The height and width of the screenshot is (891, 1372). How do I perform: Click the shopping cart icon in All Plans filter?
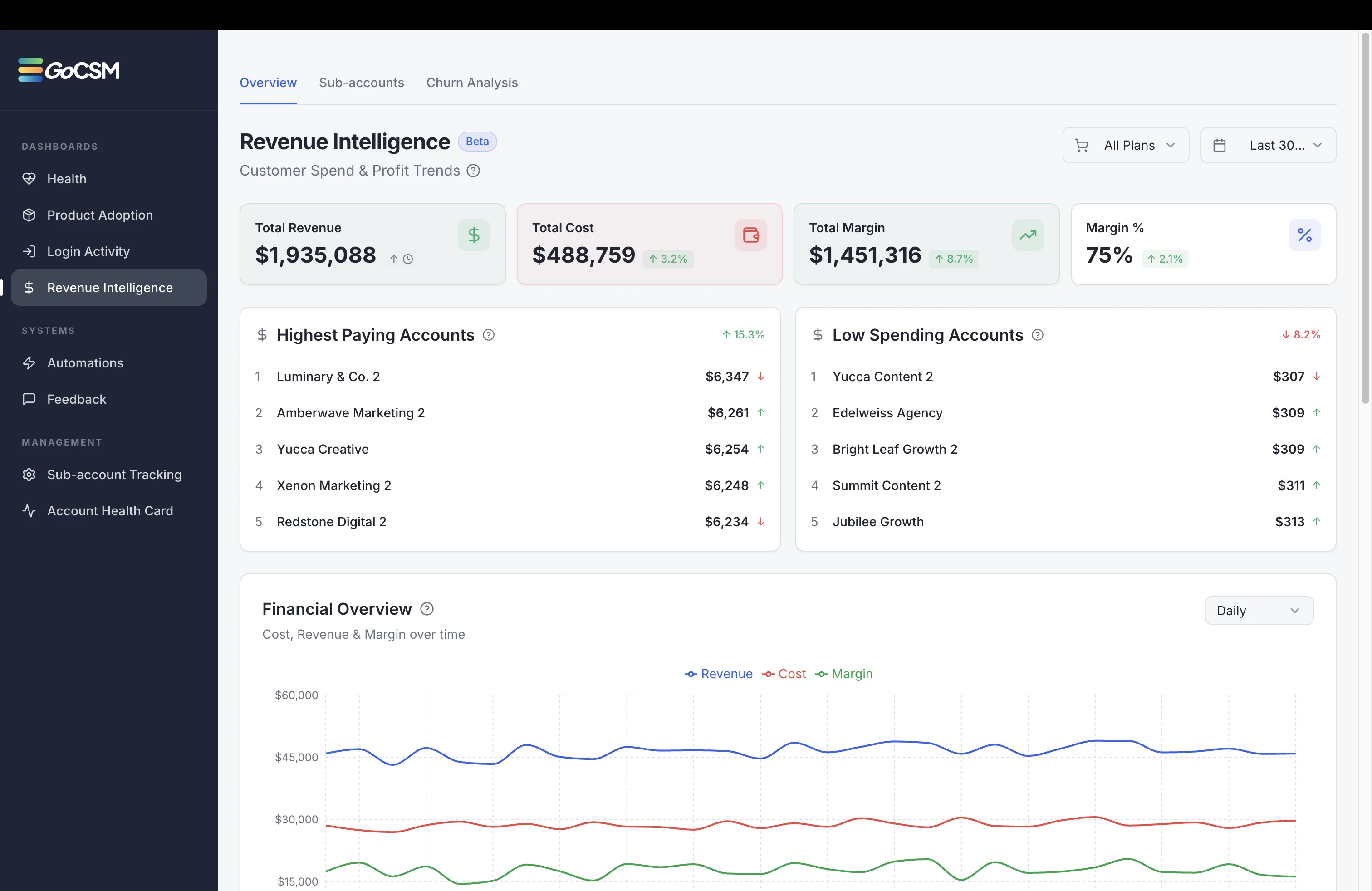pyautogui.click(x=1082, y=145)
